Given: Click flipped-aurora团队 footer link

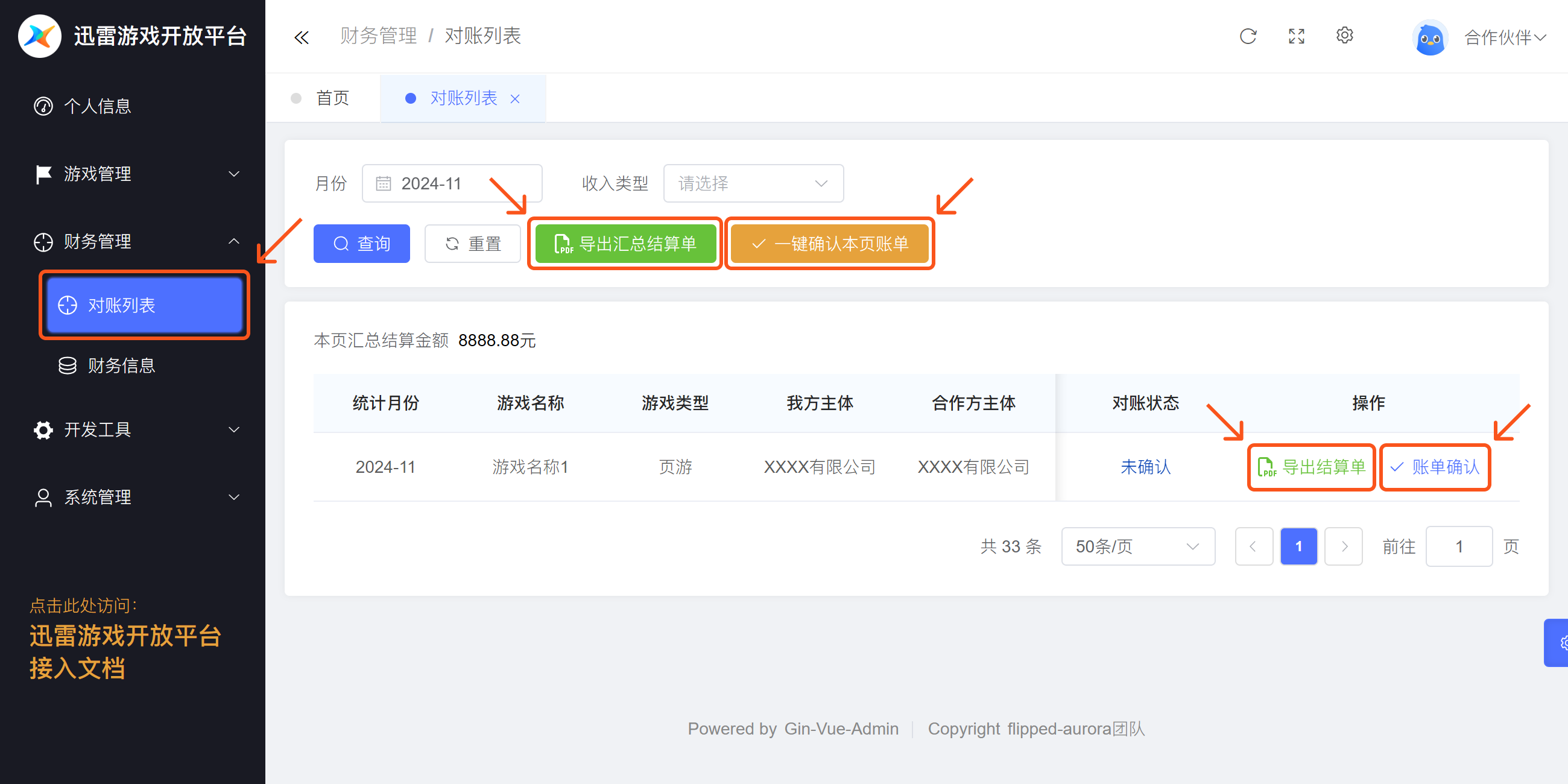Looking at the screenshot, I should point(1075,729).
